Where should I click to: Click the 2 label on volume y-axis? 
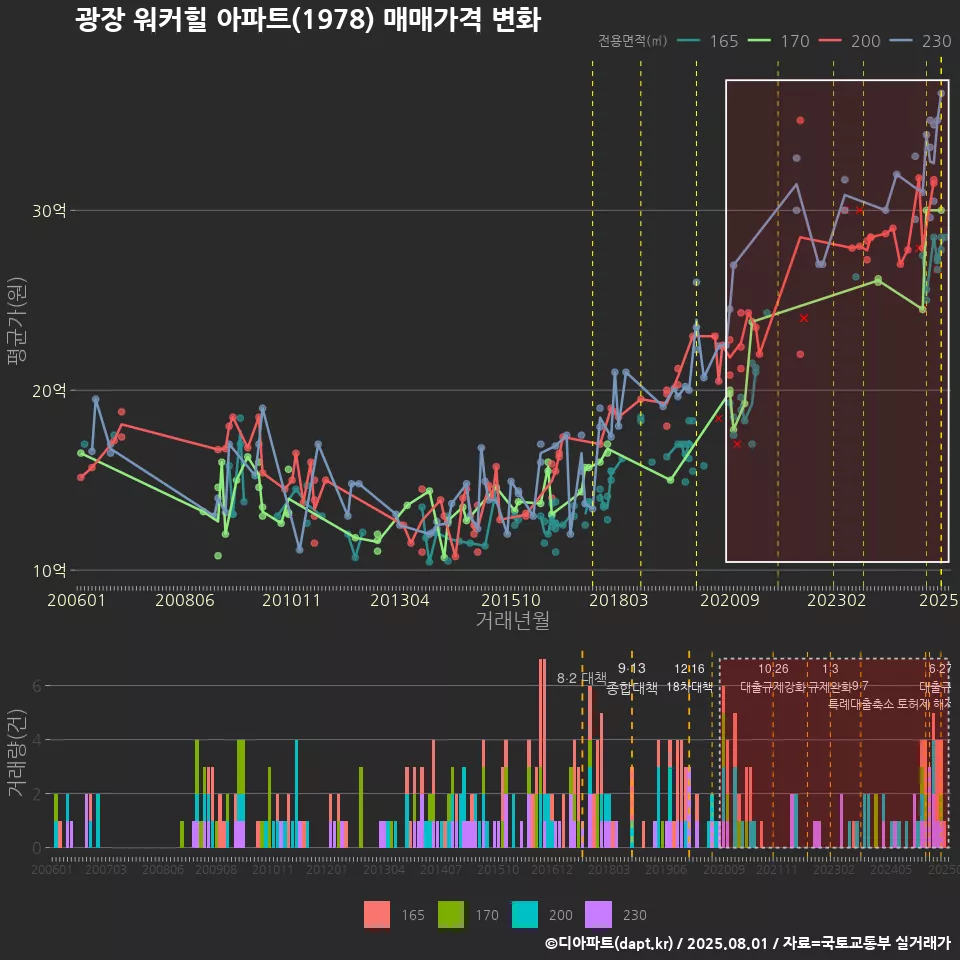coord(37,793)
